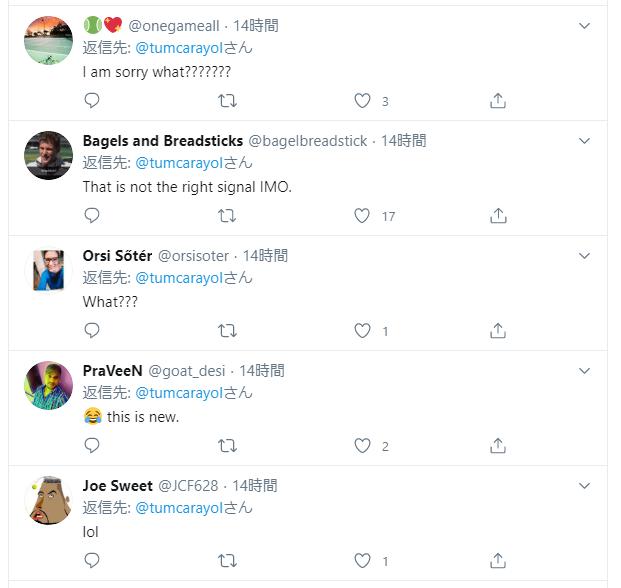The width and height of the screenshot is (621, 588).
Task: Like Joe Sweet's "lol" tweet
Action: click(x=363, y=561)
